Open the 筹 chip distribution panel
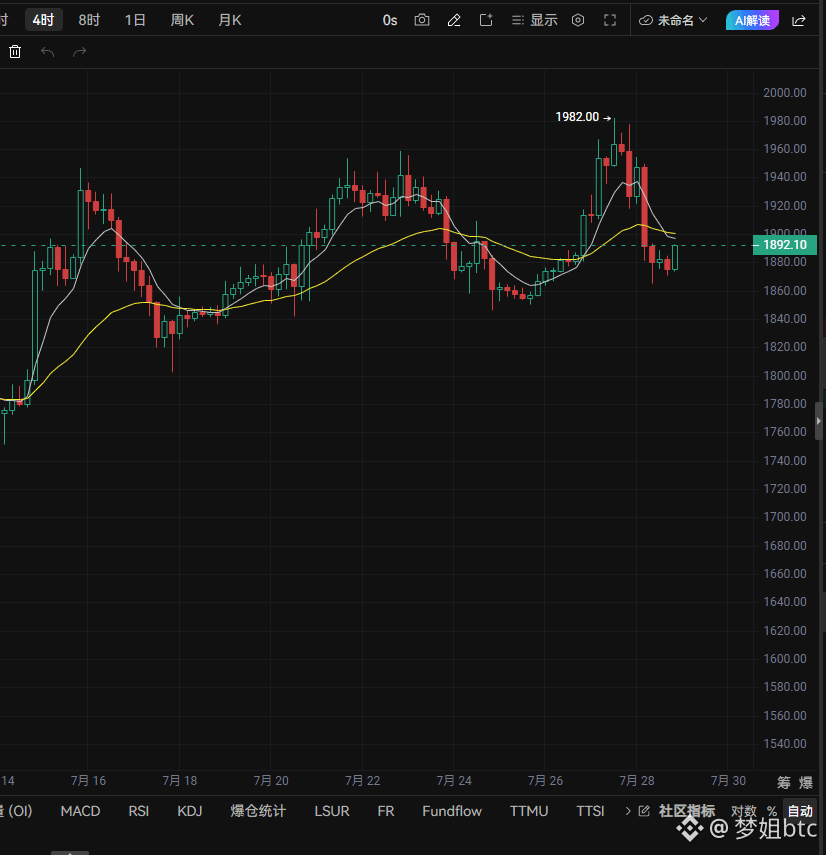Image resolution: width=826 pixels, height=855 pixels. tap(783, 782)
